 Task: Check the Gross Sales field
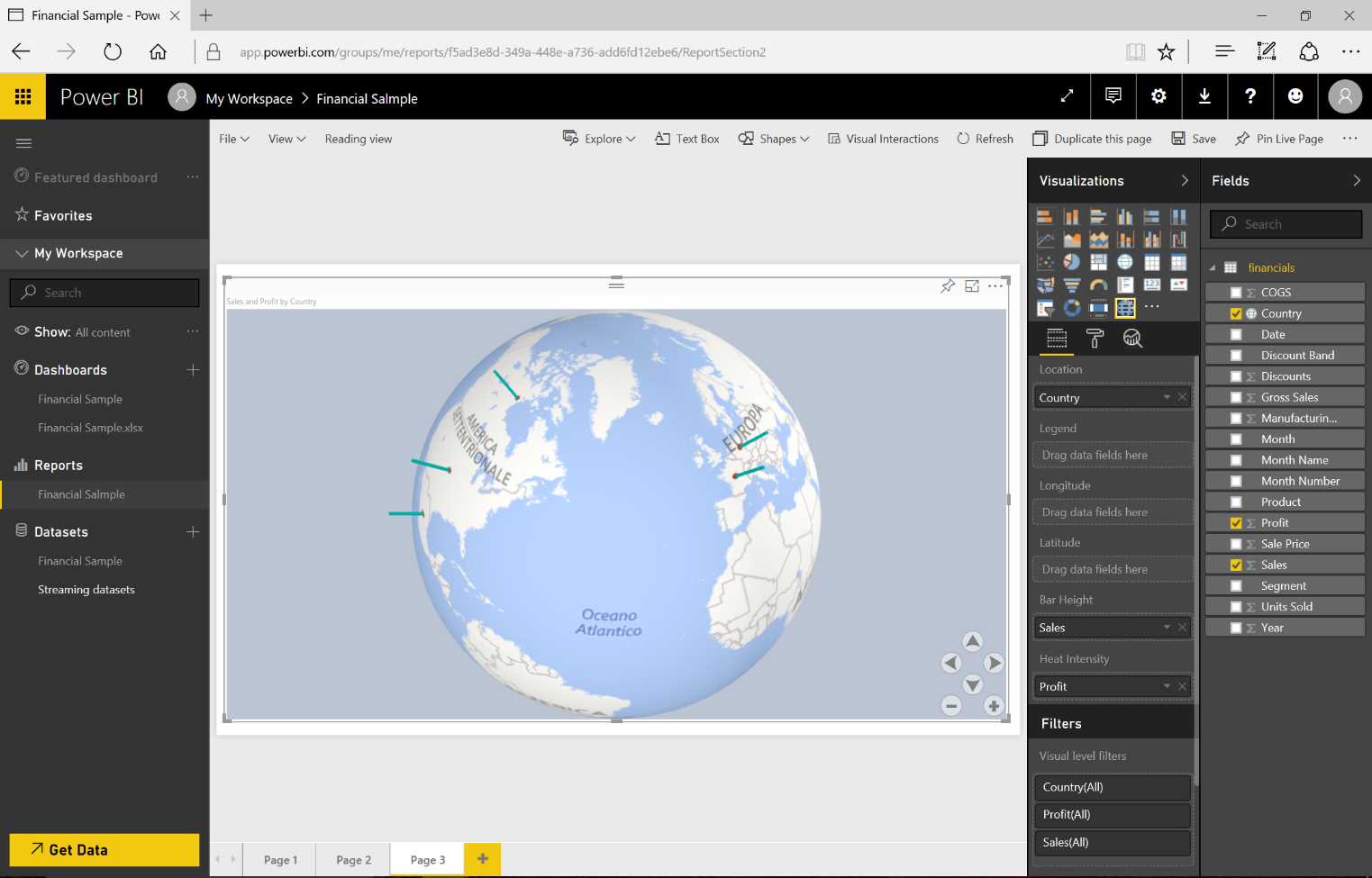click(x=1236, y=397)
